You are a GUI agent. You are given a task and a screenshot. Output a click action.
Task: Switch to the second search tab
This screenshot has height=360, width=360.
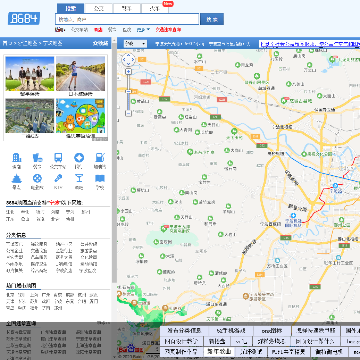(99, 8)
